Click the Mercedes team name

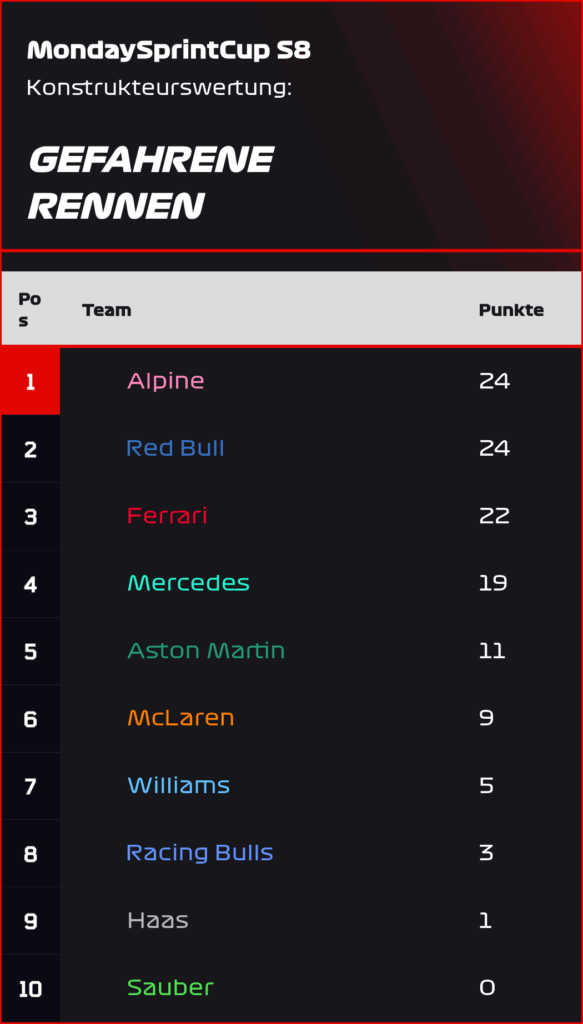188,583
